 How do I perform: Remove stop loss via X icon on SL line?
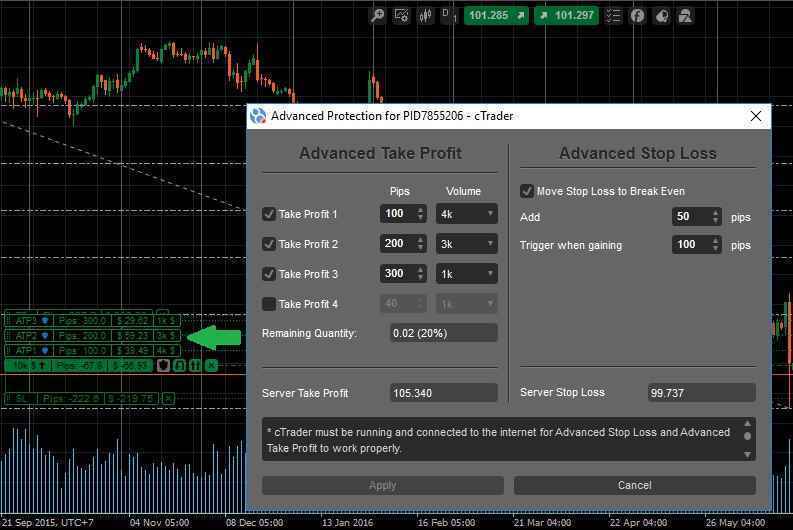[x=168, y=399]
